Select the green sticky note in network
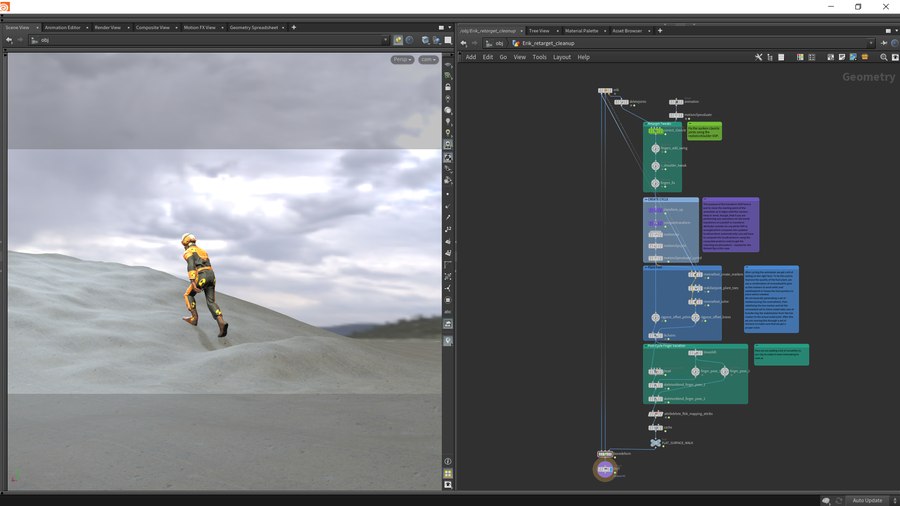900x506 pixels. click(704, 131)
